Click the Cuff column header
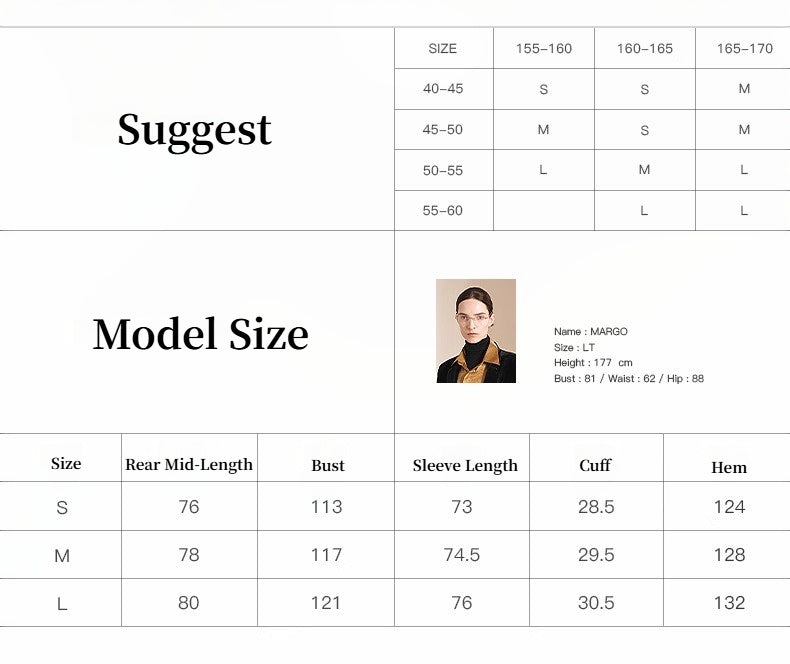This screenshot has width=790, height=664. pyautogui.click(x=595, y=465)
